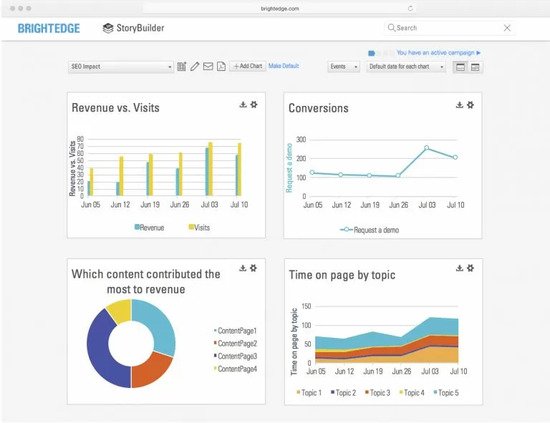The height and width of the screenshot is (423, 550).
Task: Open the Events dropdown
Action: [344, 67]
